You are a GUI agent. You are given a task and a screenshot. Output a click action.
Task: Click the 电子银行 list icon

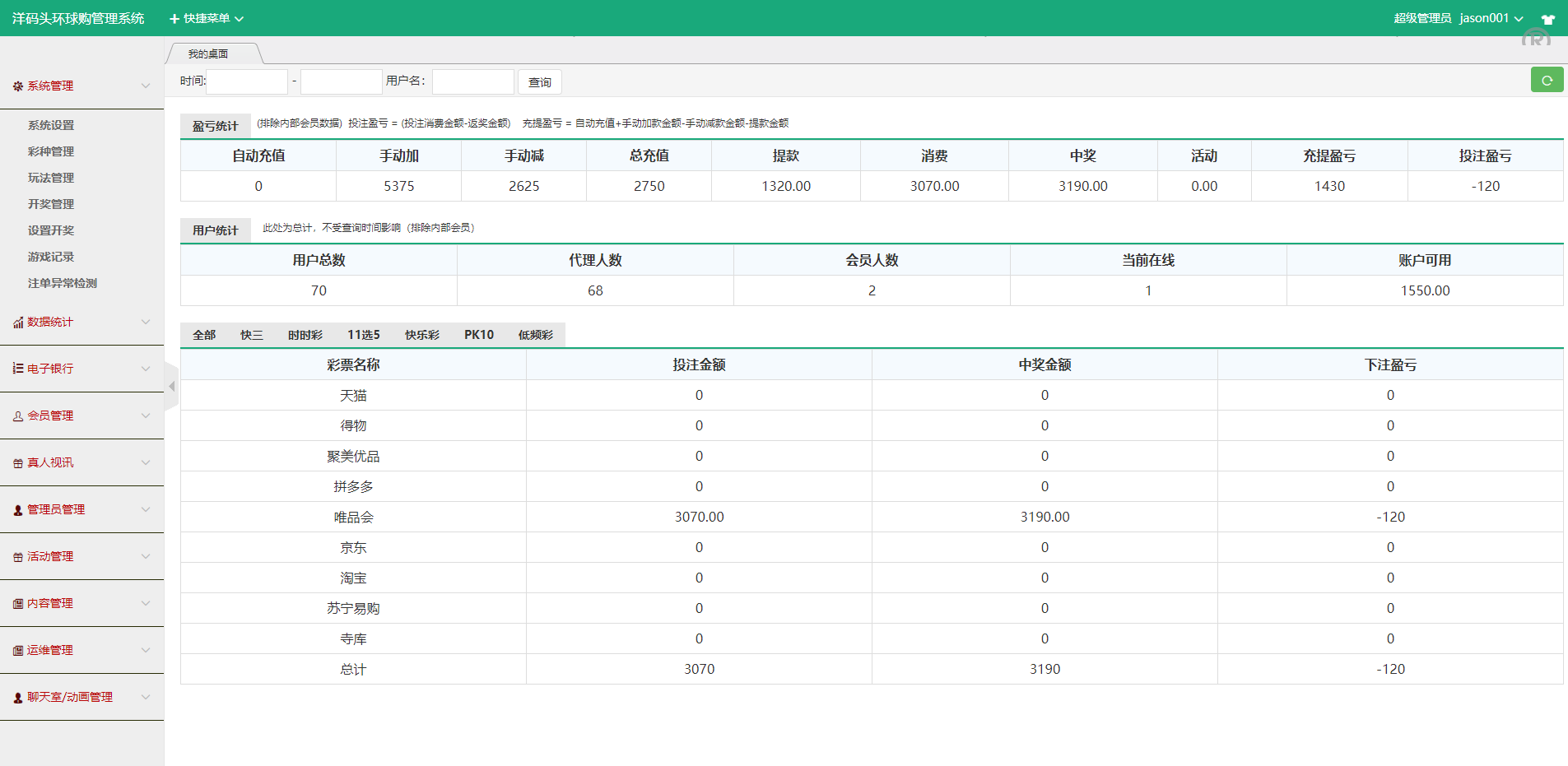tap(17, 369)
